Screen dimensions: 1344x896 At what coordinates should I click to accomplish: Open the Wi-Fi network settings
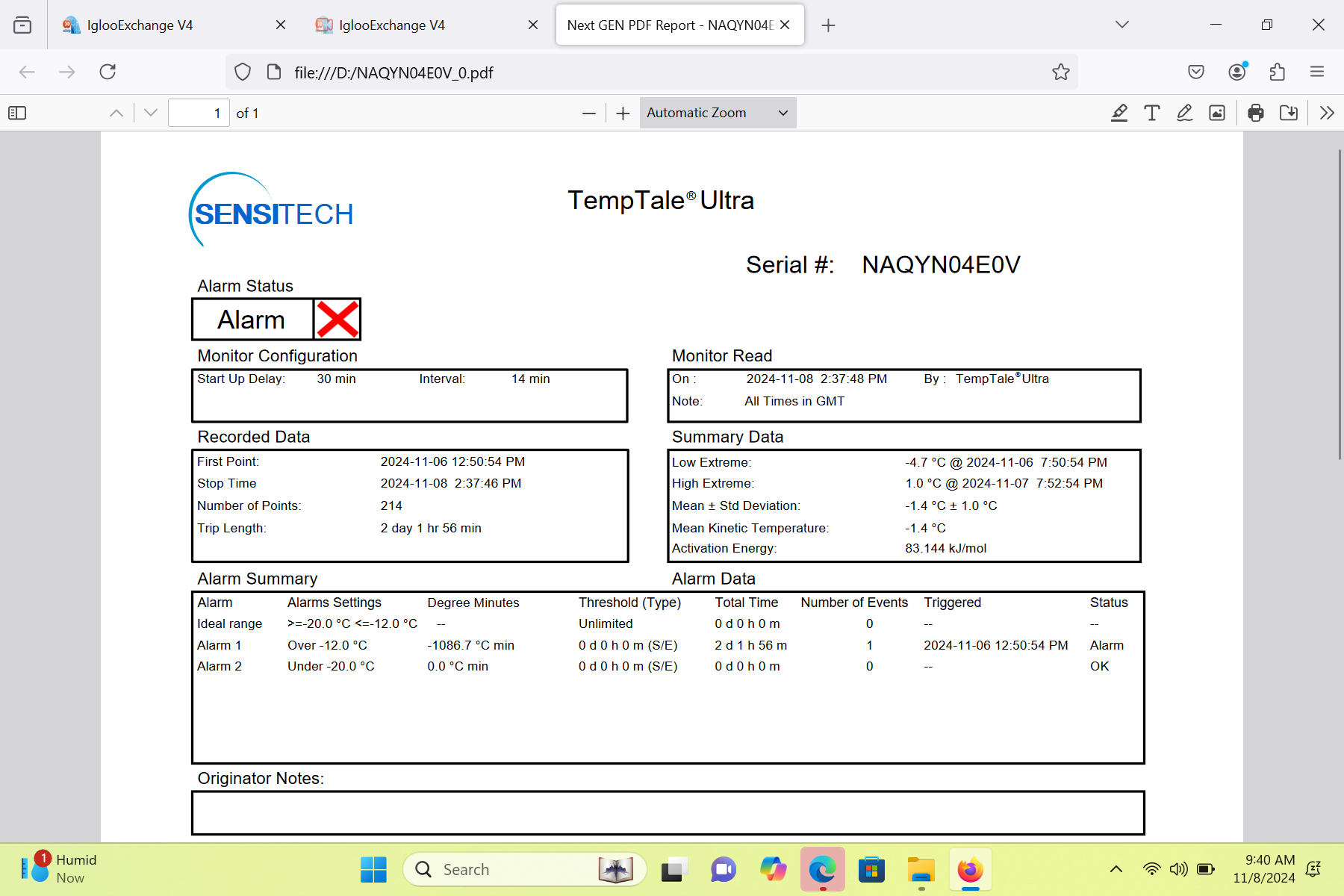point(1152,869)
